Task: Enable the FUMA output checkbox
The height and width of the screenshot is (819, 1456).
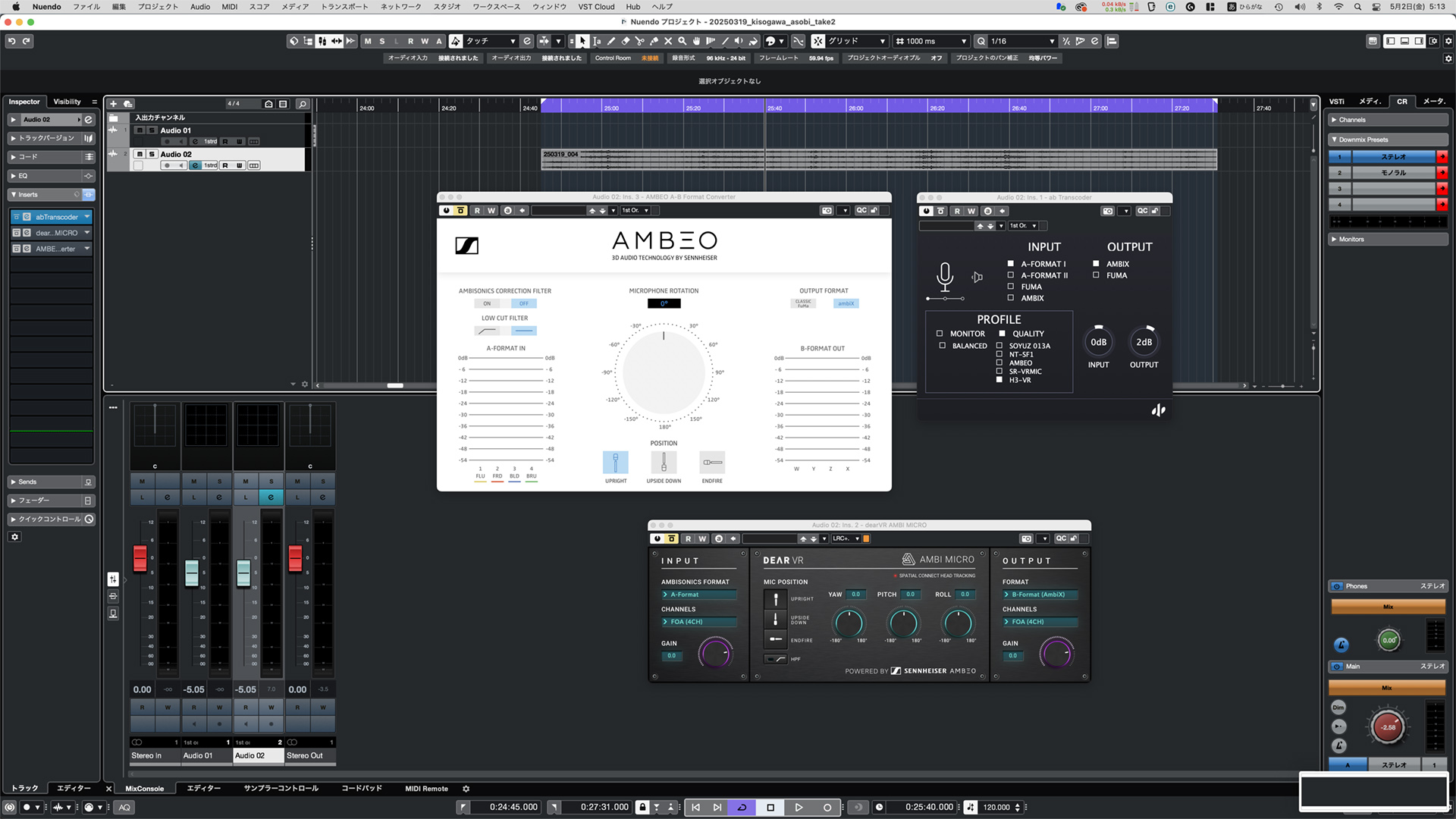Action: pos(1096,275)
